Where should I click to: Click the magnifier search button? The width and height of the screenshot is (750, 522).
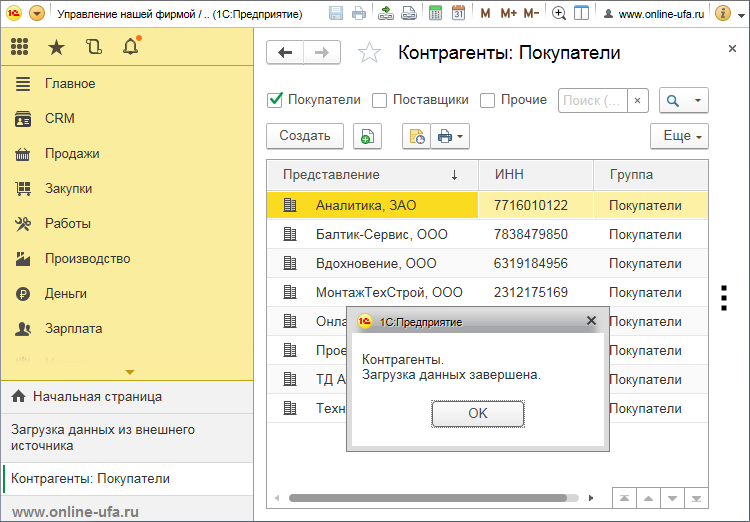(x=673, y=100)
